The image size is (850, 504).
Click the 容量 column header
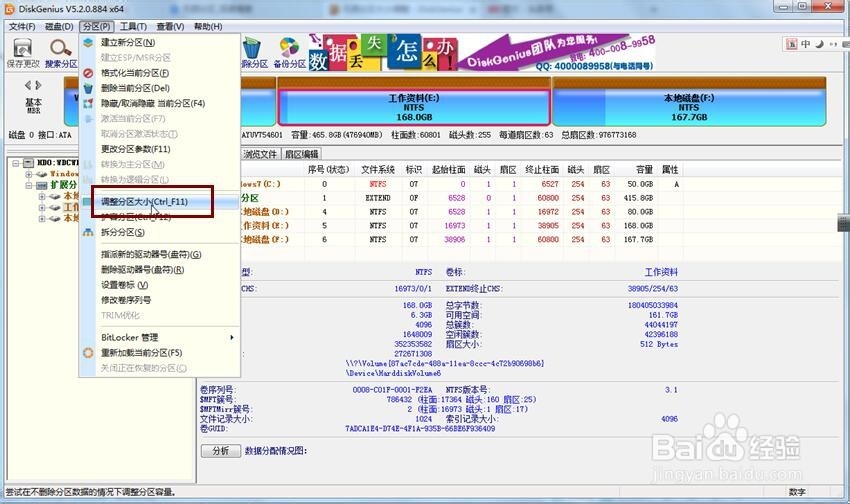tap(644, 170)
